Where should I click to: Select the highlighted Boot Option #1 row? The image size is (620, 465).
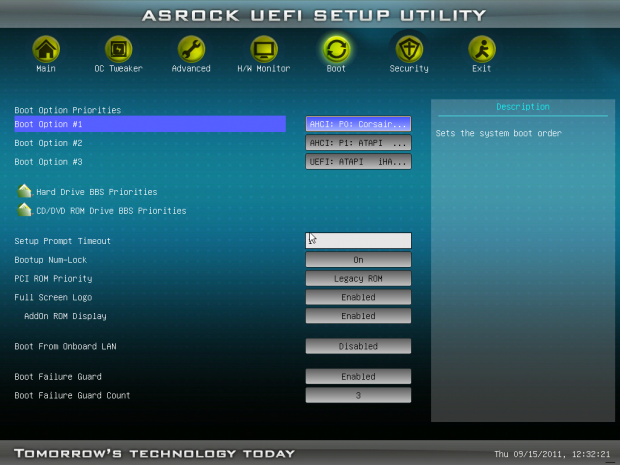point(150,124)
